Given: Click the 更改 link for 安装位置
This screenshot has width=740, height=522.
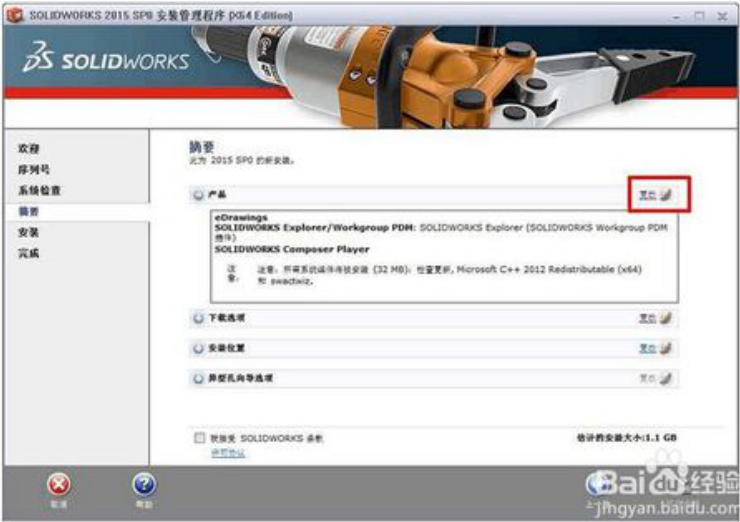Looking at the screenshot, I should pyautogui.click(x=648, y=348).
